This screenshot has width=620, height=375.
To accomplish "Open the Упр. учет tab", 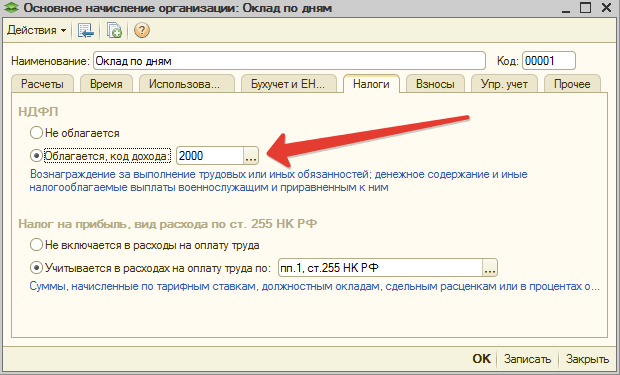I will tap(504, 84).
